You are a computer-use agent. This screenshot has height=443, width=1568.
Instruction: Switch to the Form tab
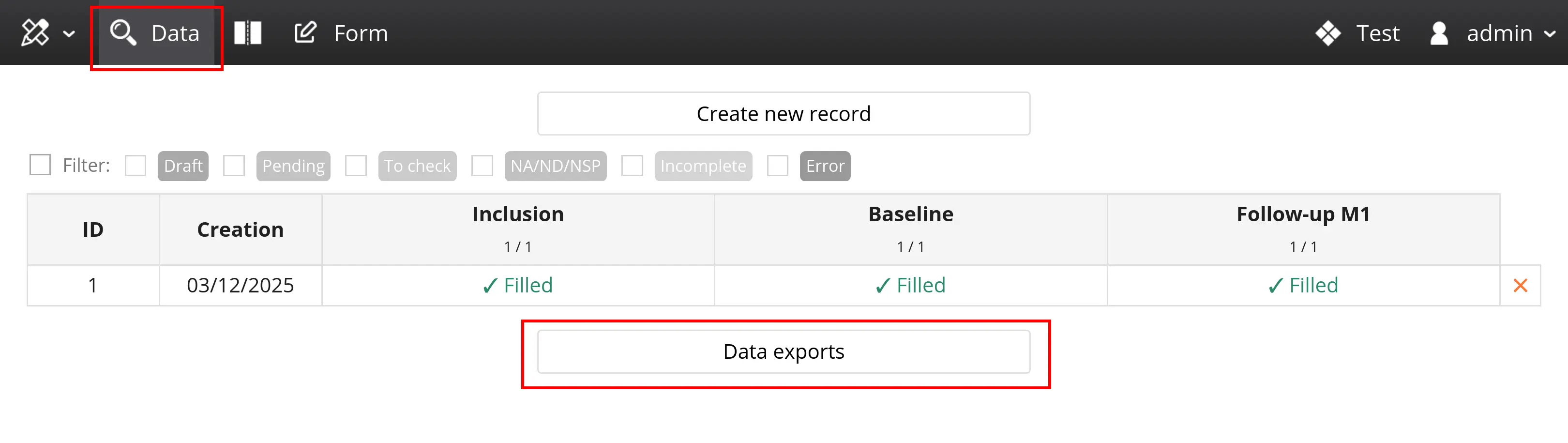click(x=361, y=33)
